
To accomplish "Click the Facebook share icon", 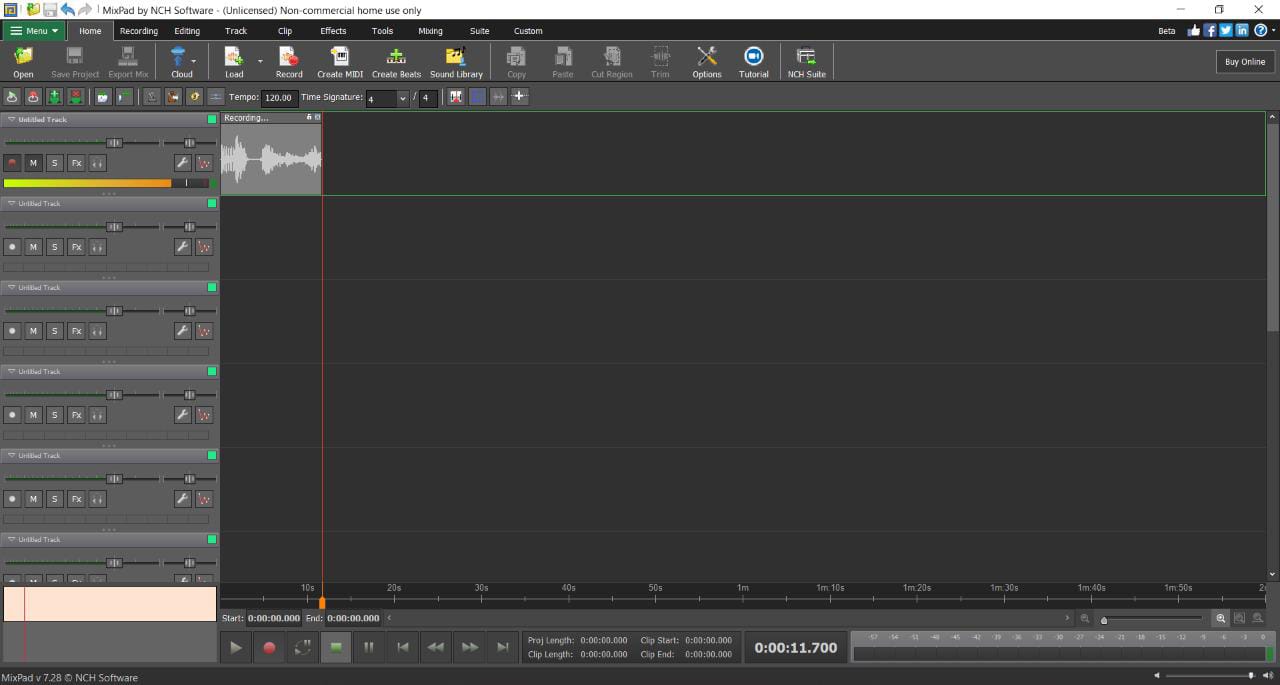I will [x=1210, y=31].
